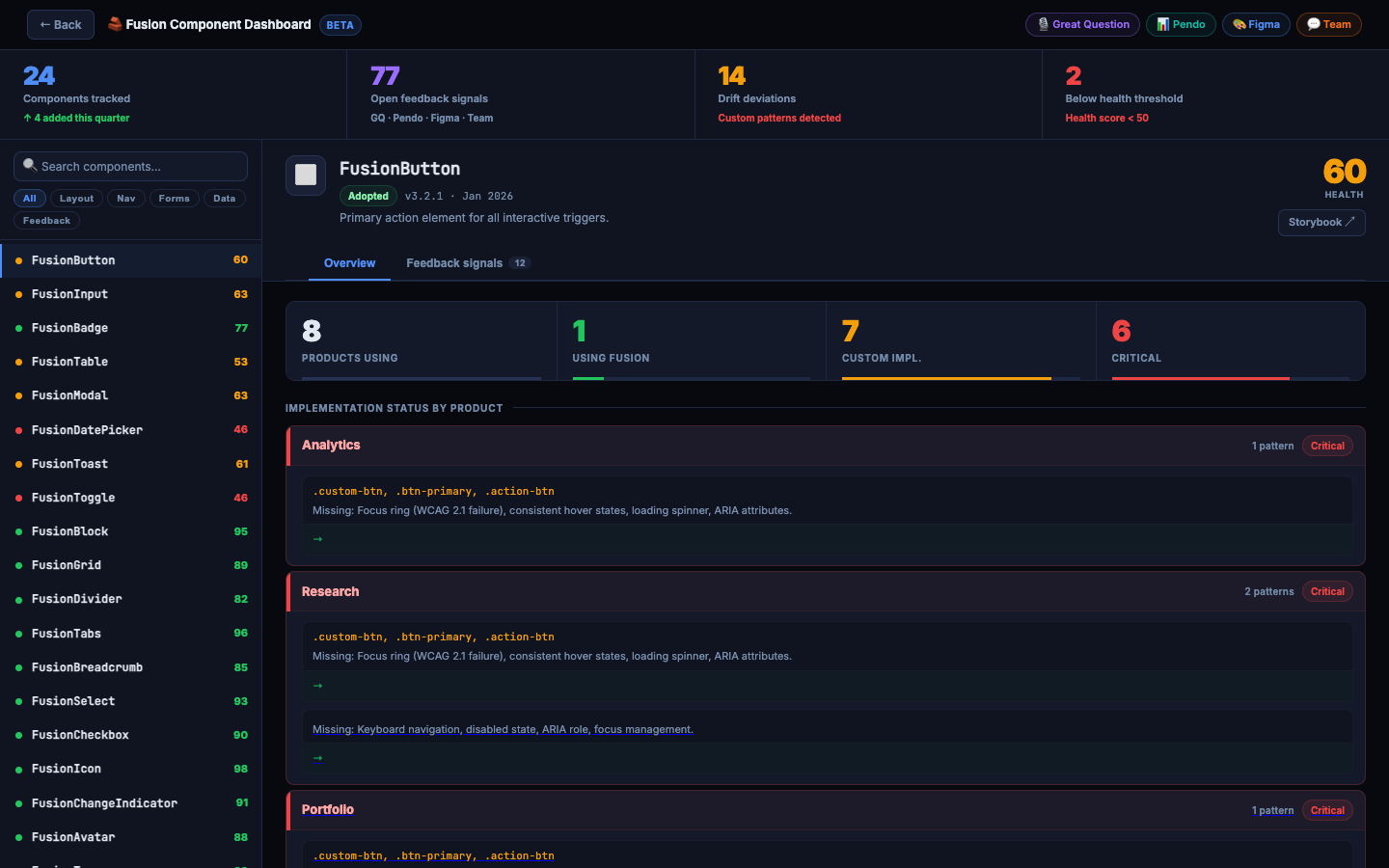The width and height of the screenshot is (1389, 868).
Task: Open the Figma source pill
Action: coord(1256,25)
